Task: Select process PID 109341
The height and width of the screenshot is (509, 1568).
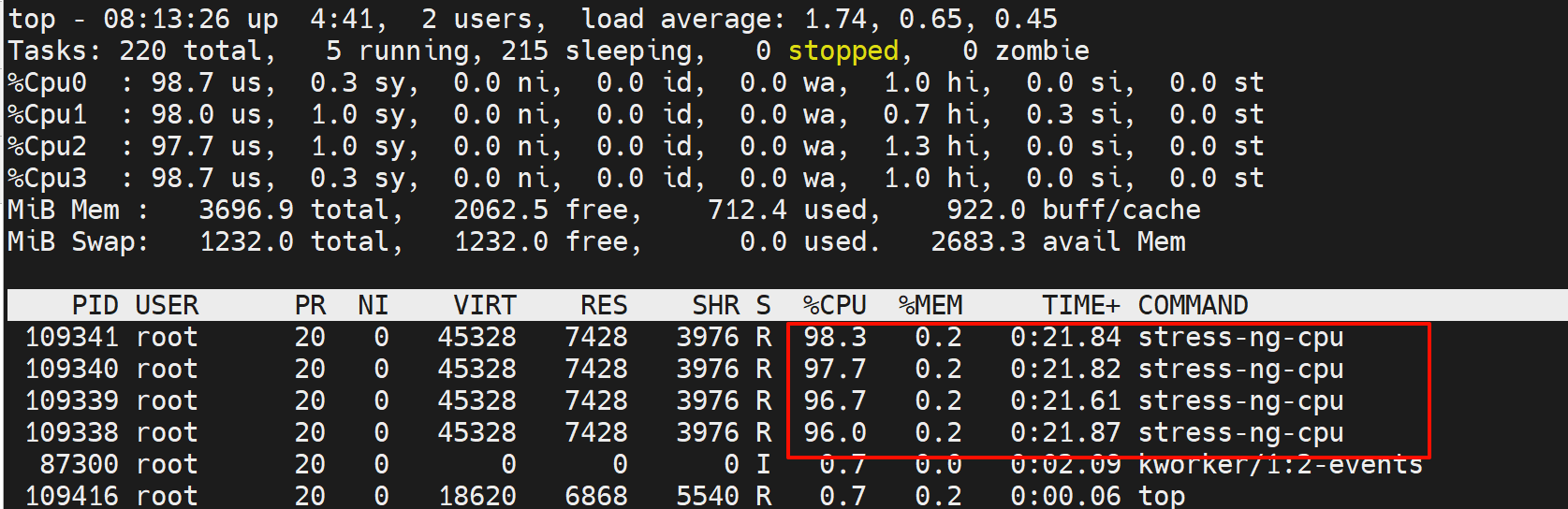Action: [71, 337]
